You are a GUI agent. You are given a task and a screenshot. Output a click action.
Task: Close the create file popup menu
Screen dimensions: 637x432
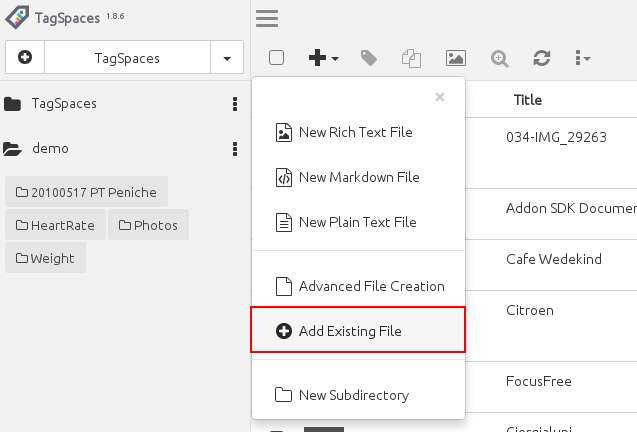tap(440, 97)
